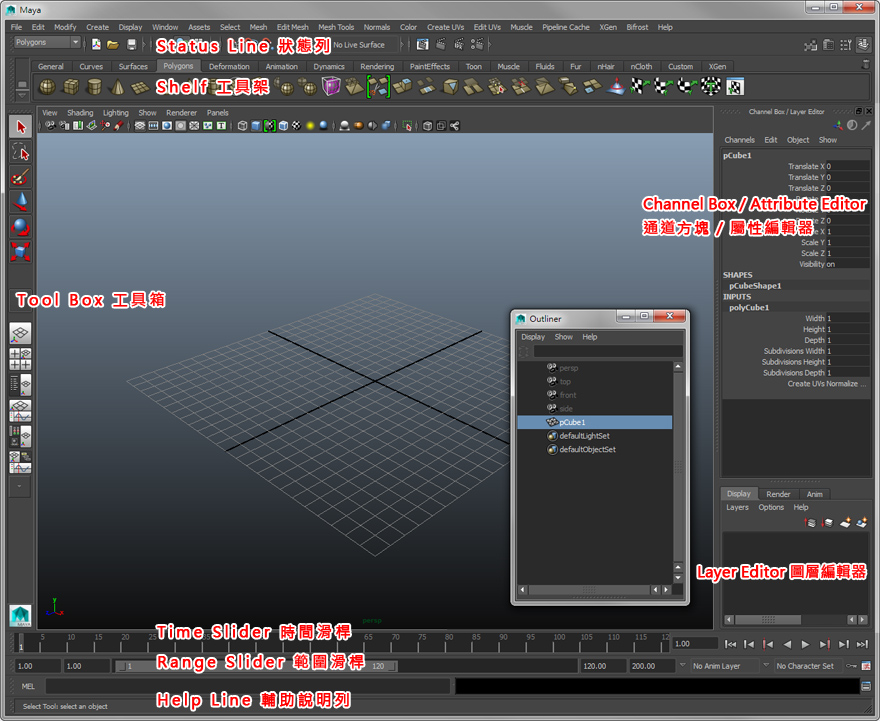The height and width of the screenshot is (721, 880).
Task: Click Play forward button
Action: (x=805, y=644)
